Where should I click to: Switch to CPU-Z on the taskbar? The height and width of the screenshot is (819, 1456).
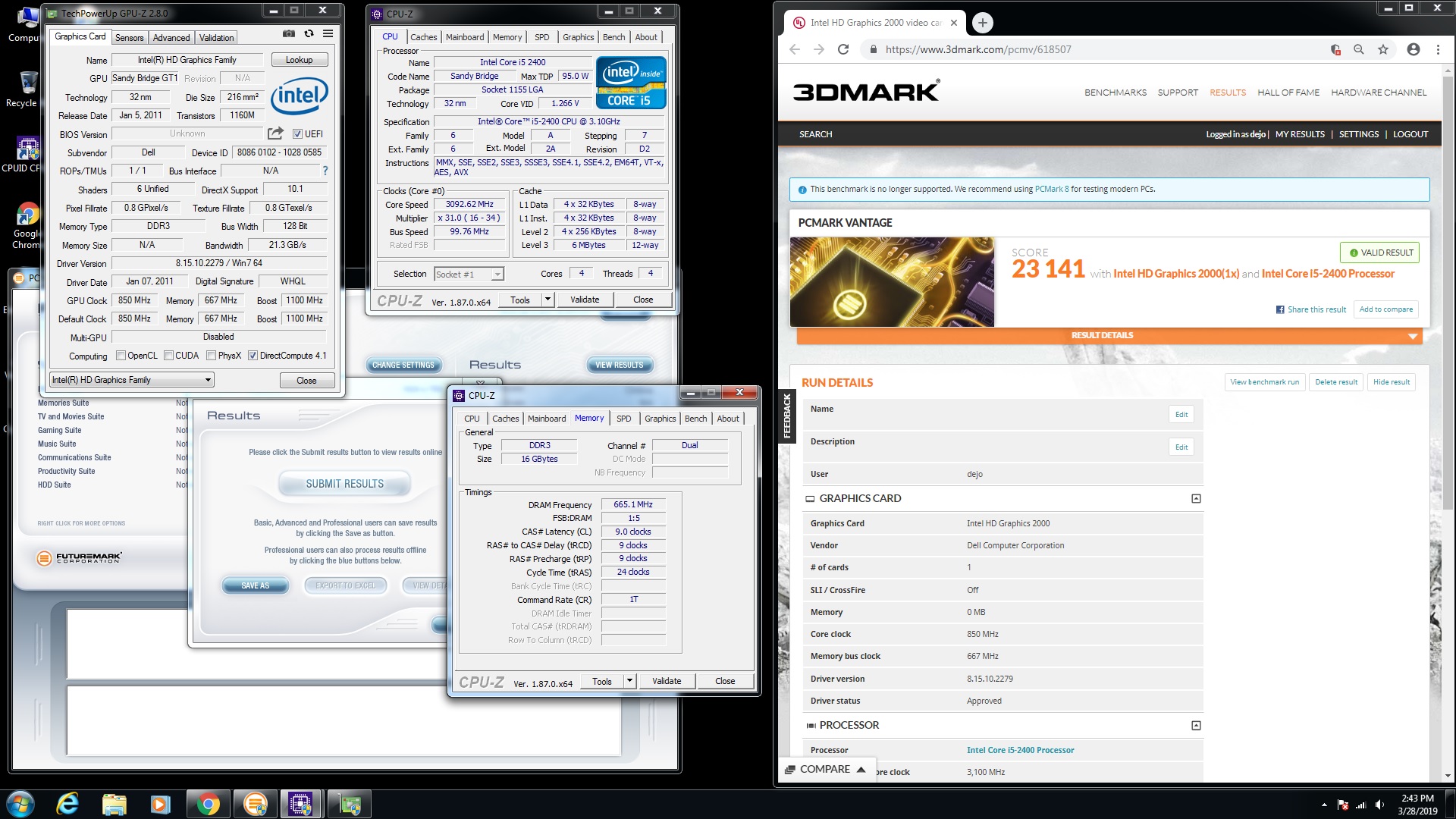[301, 804]
